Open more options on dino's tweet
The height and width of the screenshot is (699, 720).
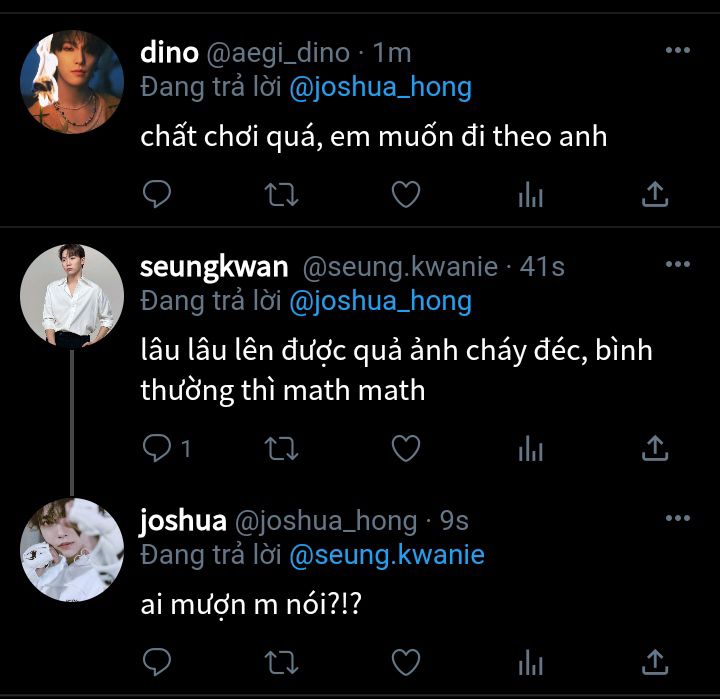pos(678,50)
